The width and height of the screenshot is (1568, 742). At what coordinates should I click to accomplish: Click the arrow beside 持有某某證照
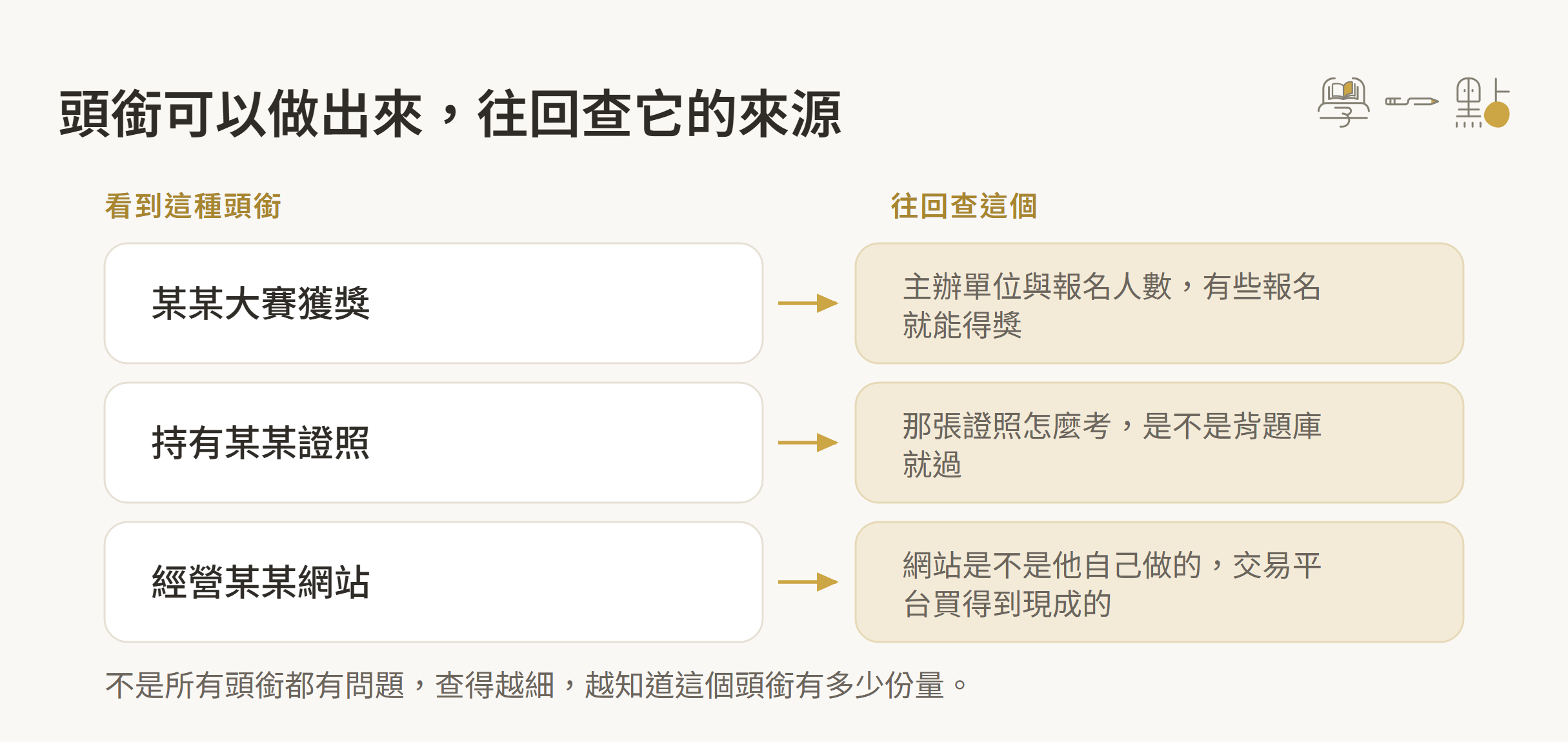click(808, 443)
